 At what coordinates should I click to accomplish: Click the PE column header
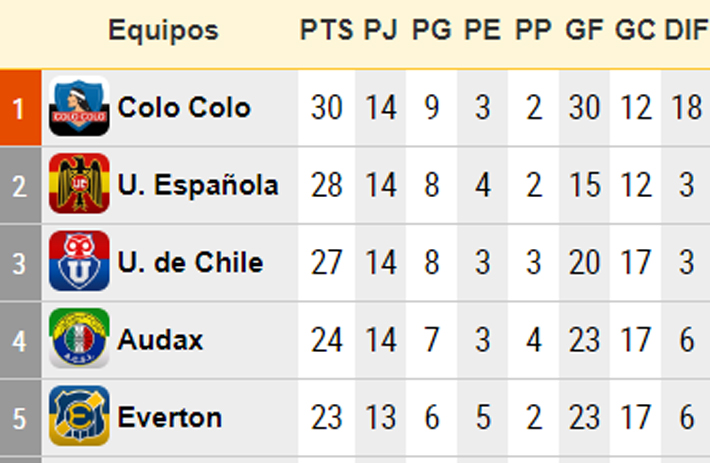483,30
